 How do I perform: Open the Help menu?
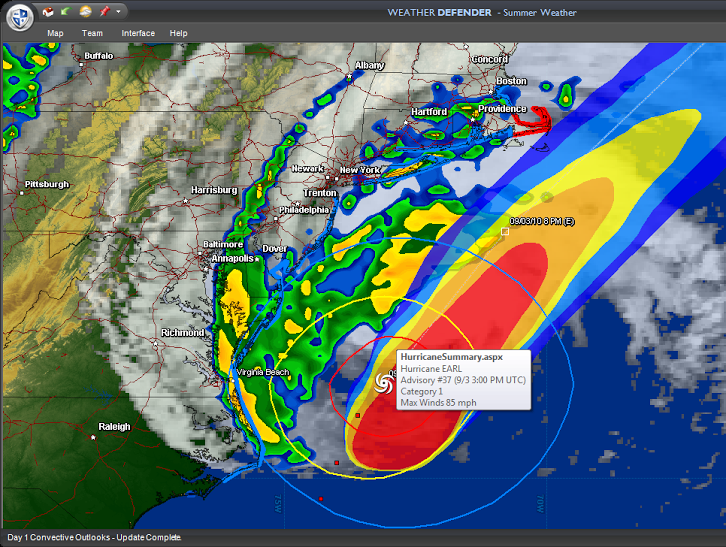pos(178,33)
